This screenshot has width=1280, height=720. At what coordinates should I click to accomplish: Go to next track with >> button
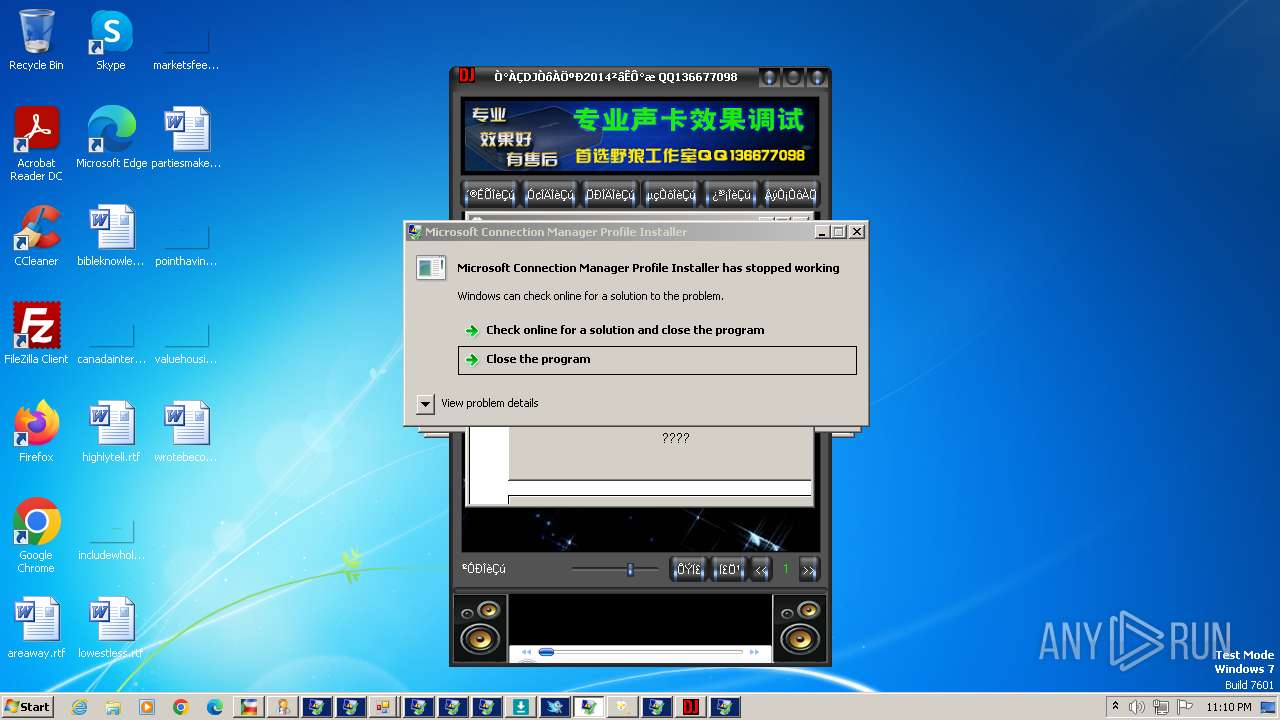coord(809,570)
